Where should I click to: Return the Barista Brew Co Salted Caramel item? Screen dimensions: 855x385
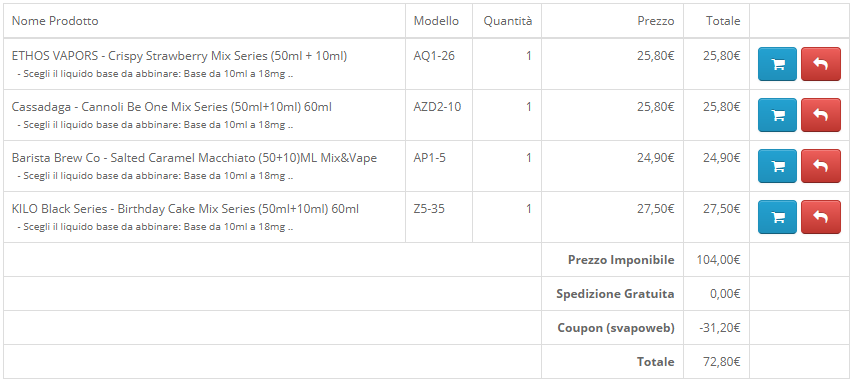point(821,166)
